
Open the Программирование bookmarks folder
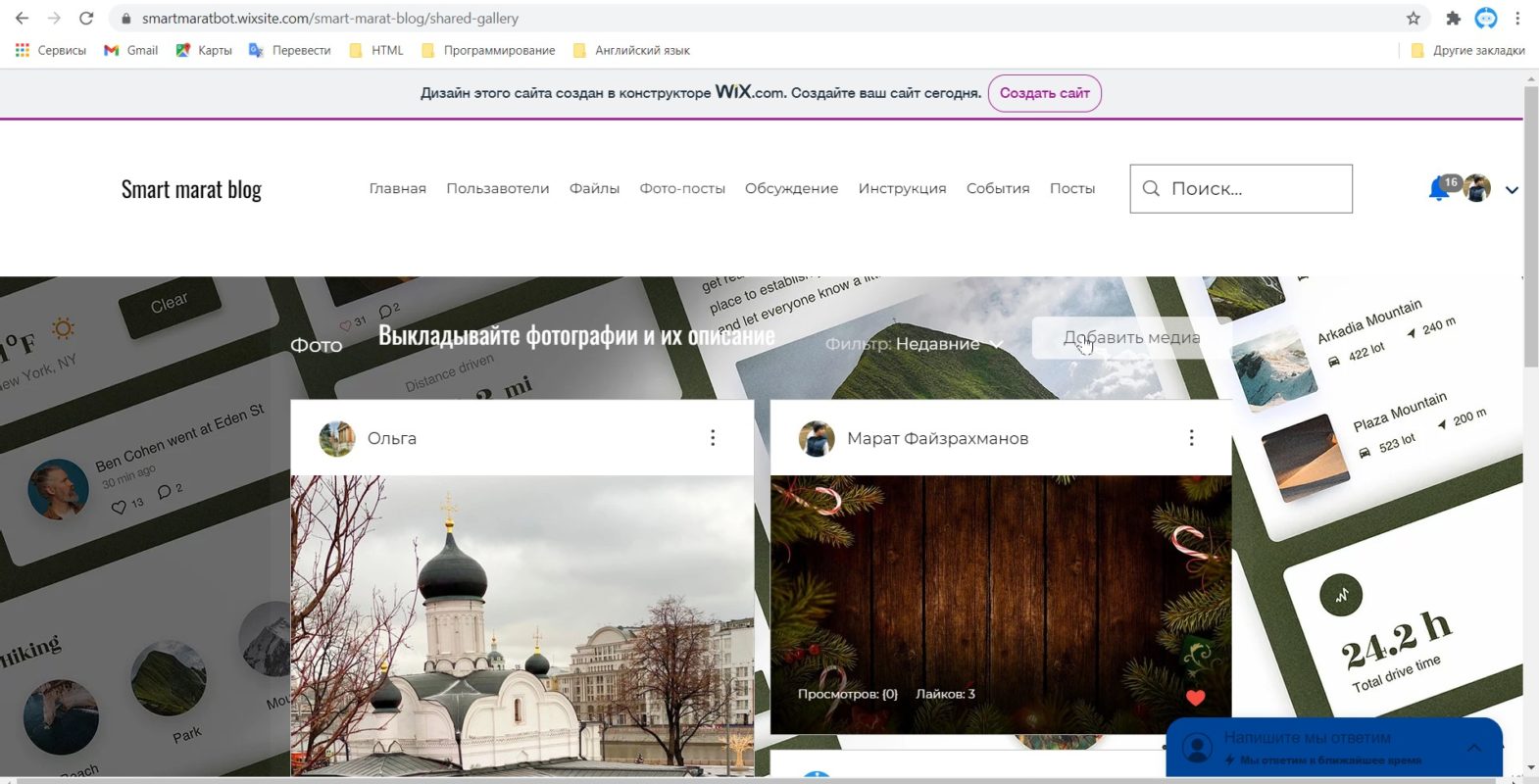click(488, 50)
